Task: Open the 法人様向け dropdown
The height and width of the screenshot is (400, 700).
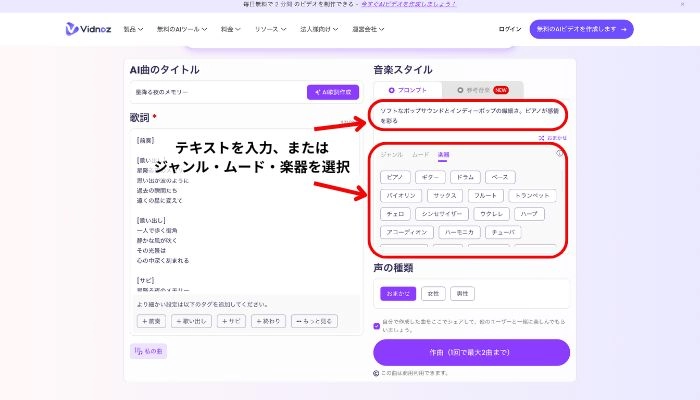Action: [319, 29]
